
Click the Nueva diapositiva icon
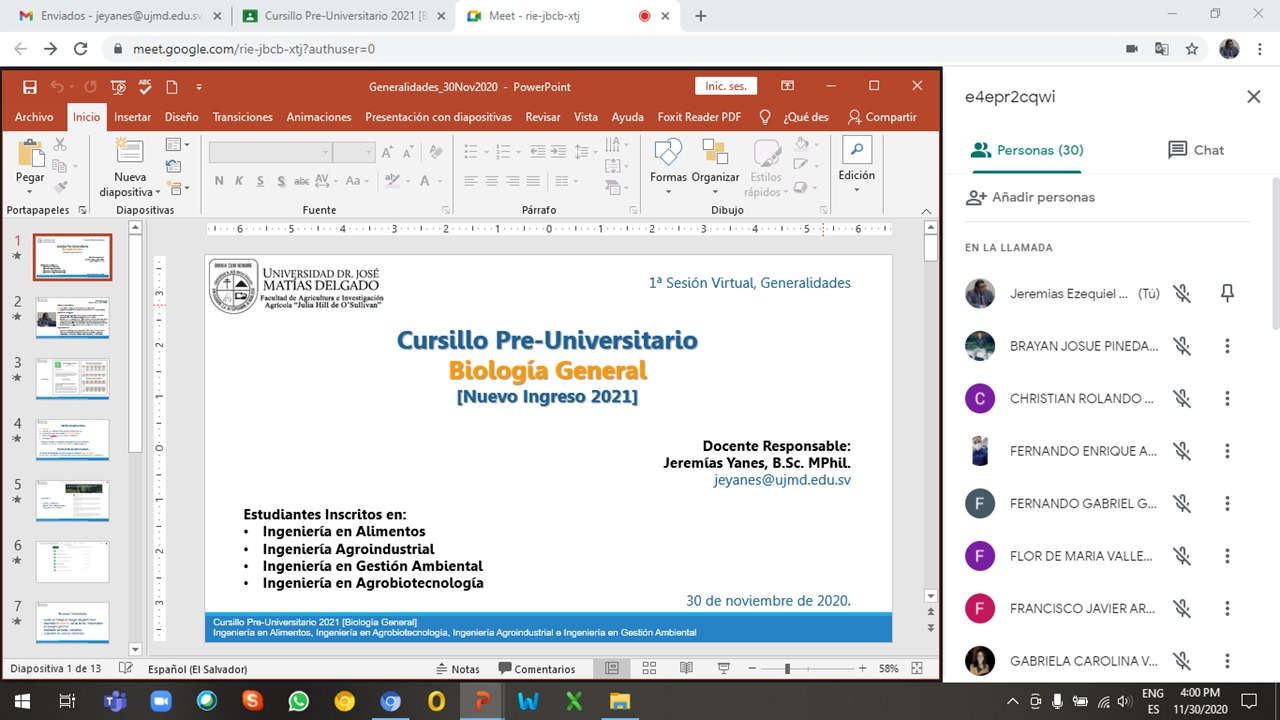[x=130, y=153]
